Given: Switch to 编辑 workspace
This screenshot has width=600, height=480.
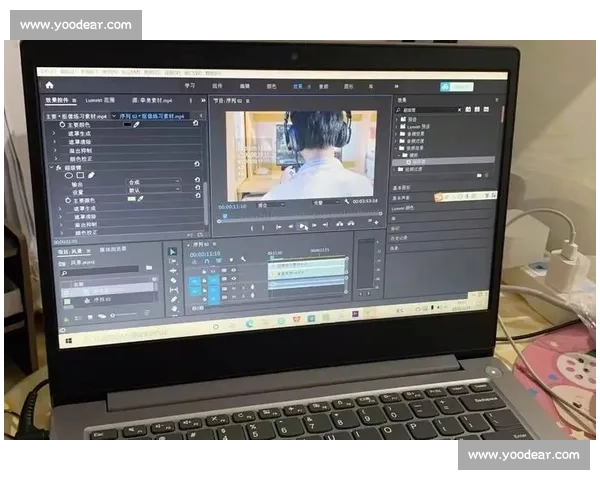Looking at the screenshot, I should pyautogui.click(x=245, y=86).
